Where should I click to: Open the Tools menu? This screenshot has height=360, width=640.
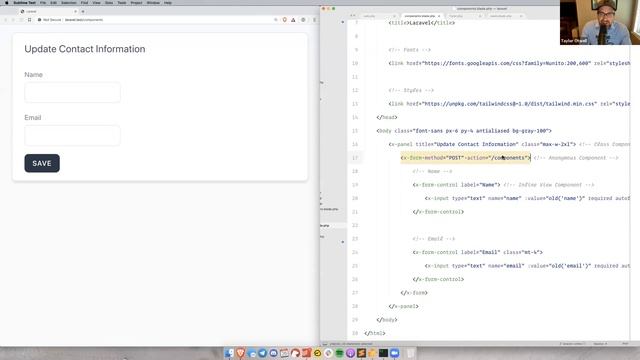point(122,3)
